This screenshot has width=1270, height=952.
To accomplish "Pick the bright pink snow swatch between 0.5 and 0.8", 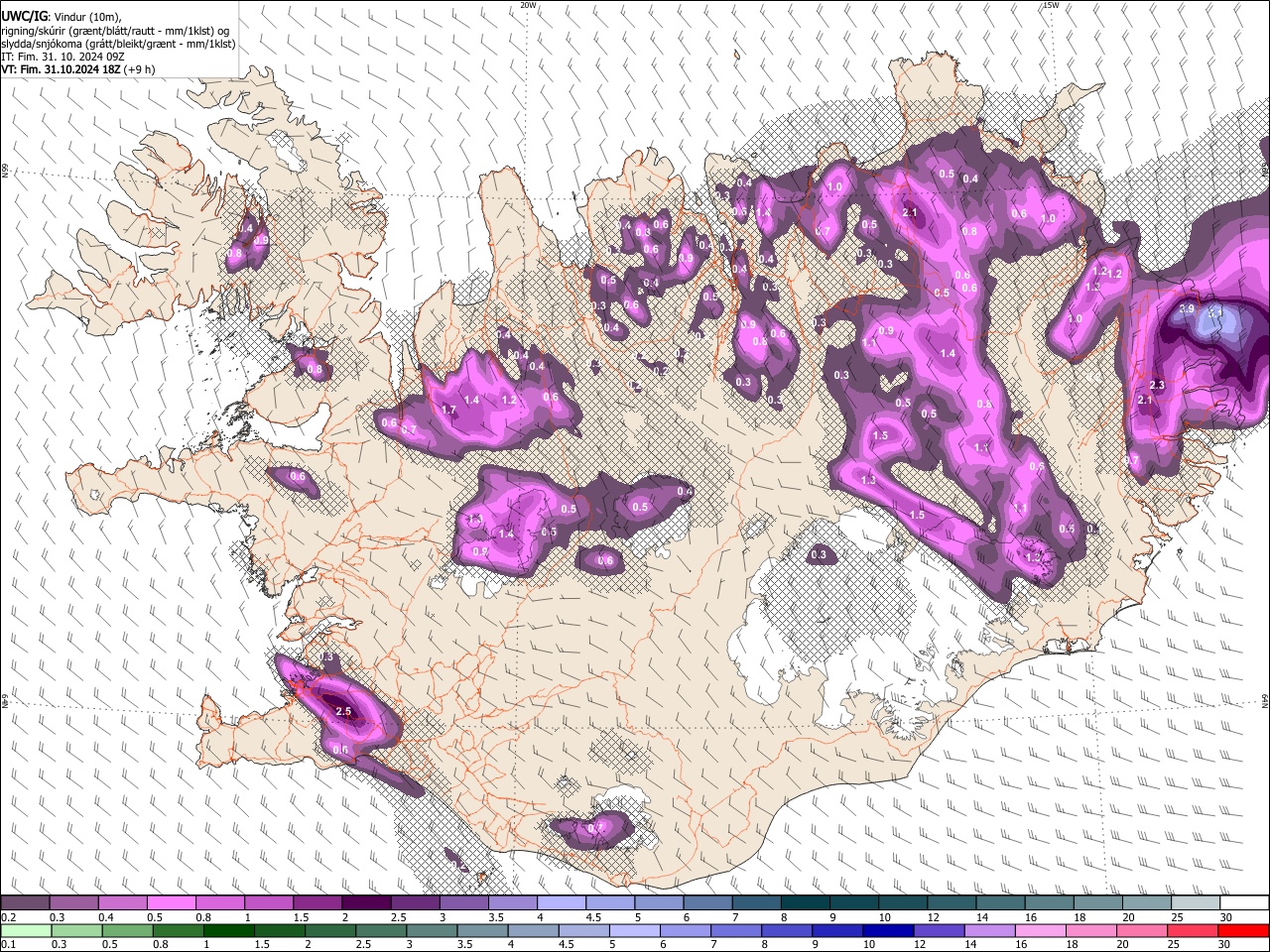I will tap(171, 903).
